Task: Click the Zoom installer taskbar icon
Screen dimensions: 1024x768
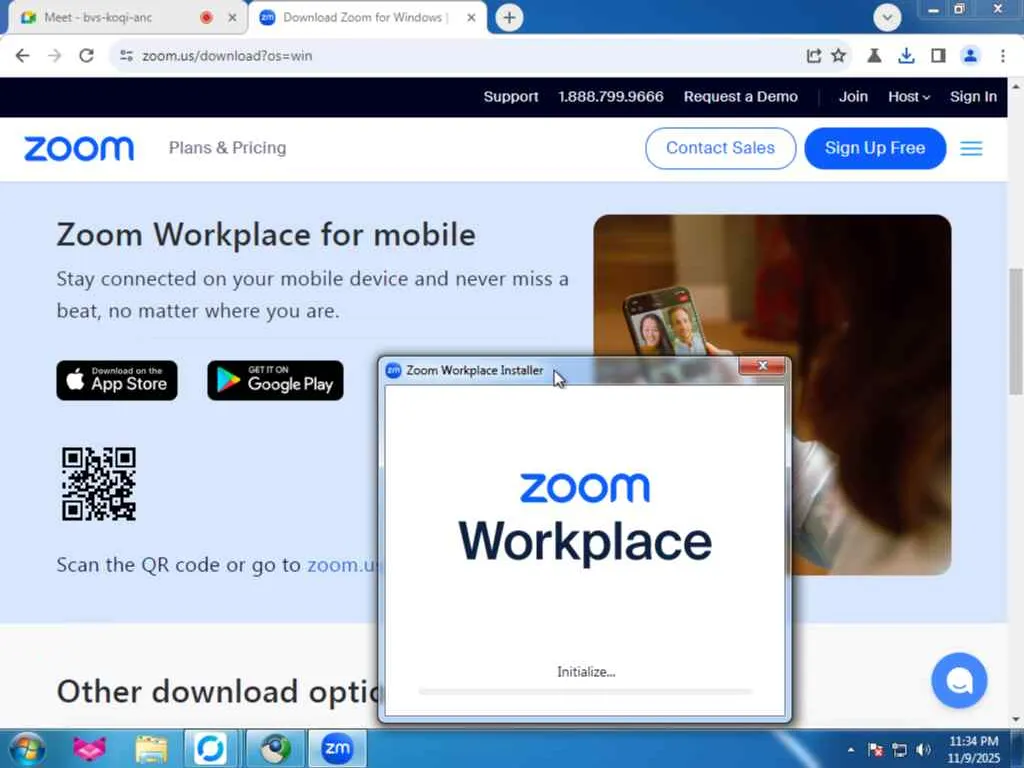Action: click(337, 748)
